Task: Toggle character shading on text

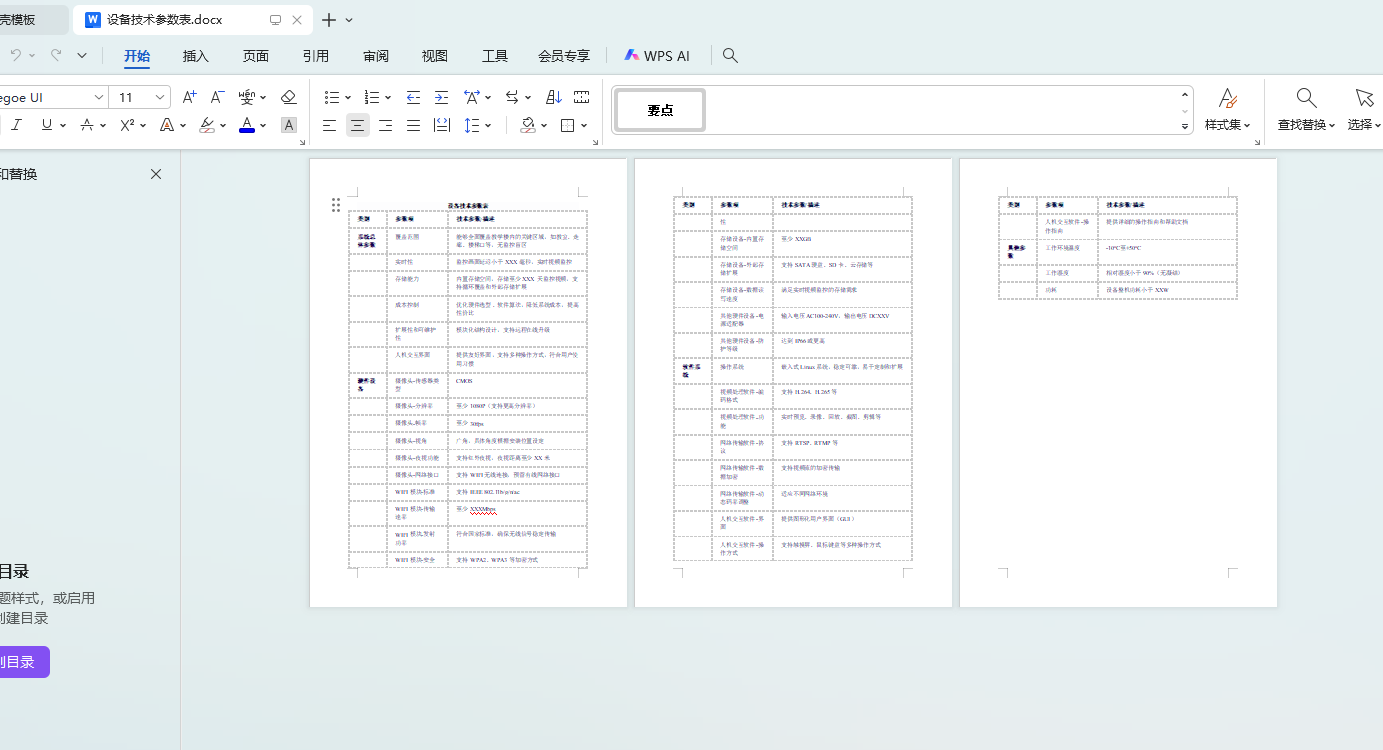Action: (x=289, y=125)
